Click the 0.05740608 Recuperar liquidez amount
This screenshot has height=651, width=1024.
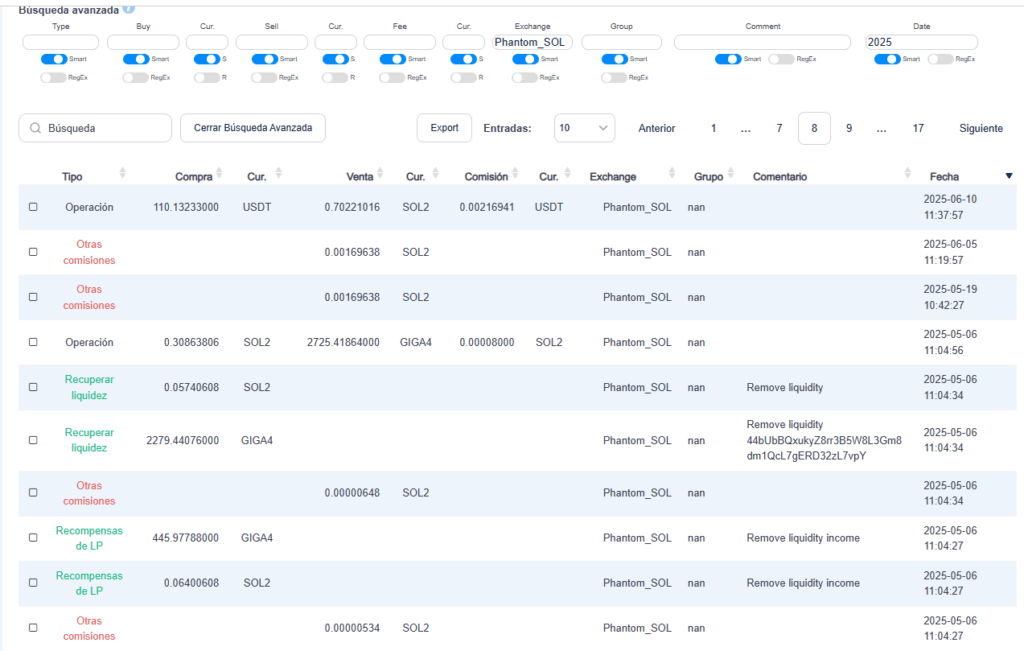(x=191, y=387)
